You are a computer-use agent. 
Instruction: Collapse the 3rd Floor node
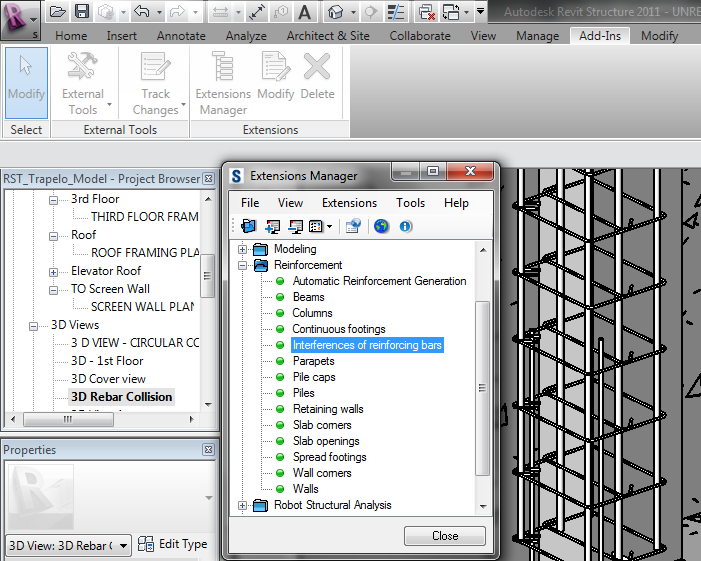point(53,200)
